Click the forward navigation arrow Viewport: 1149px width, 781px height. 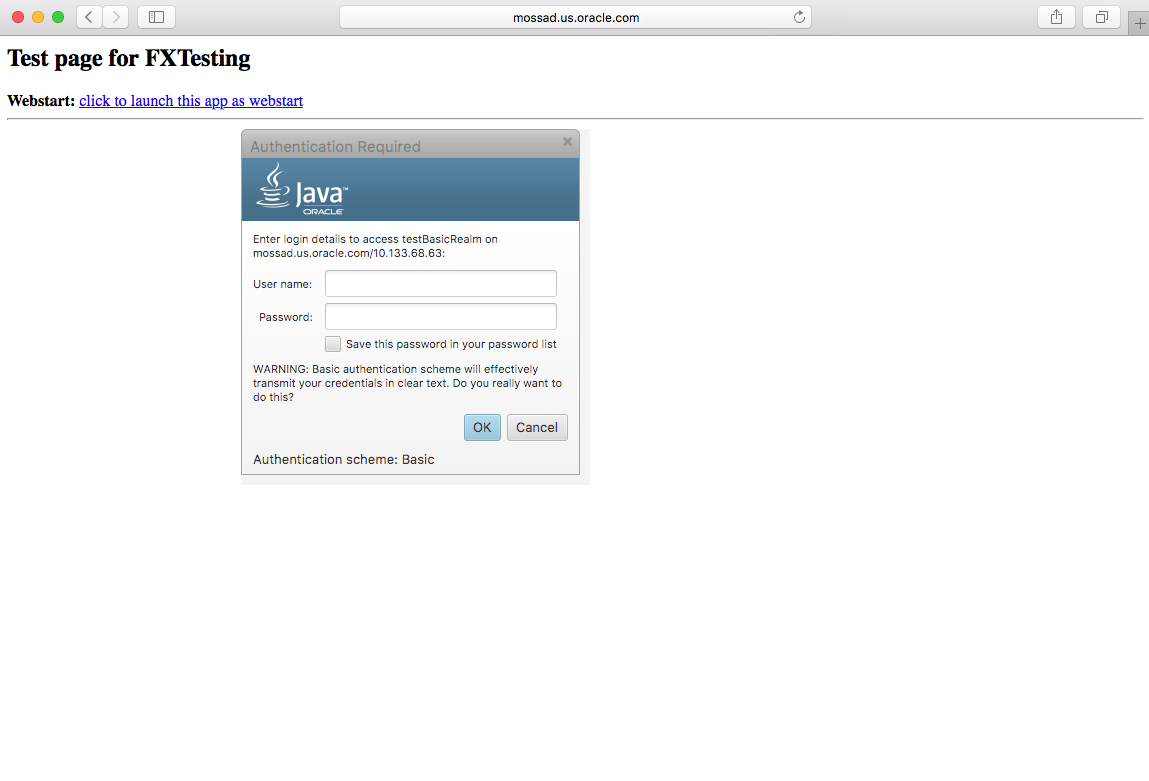pos(116,17)
